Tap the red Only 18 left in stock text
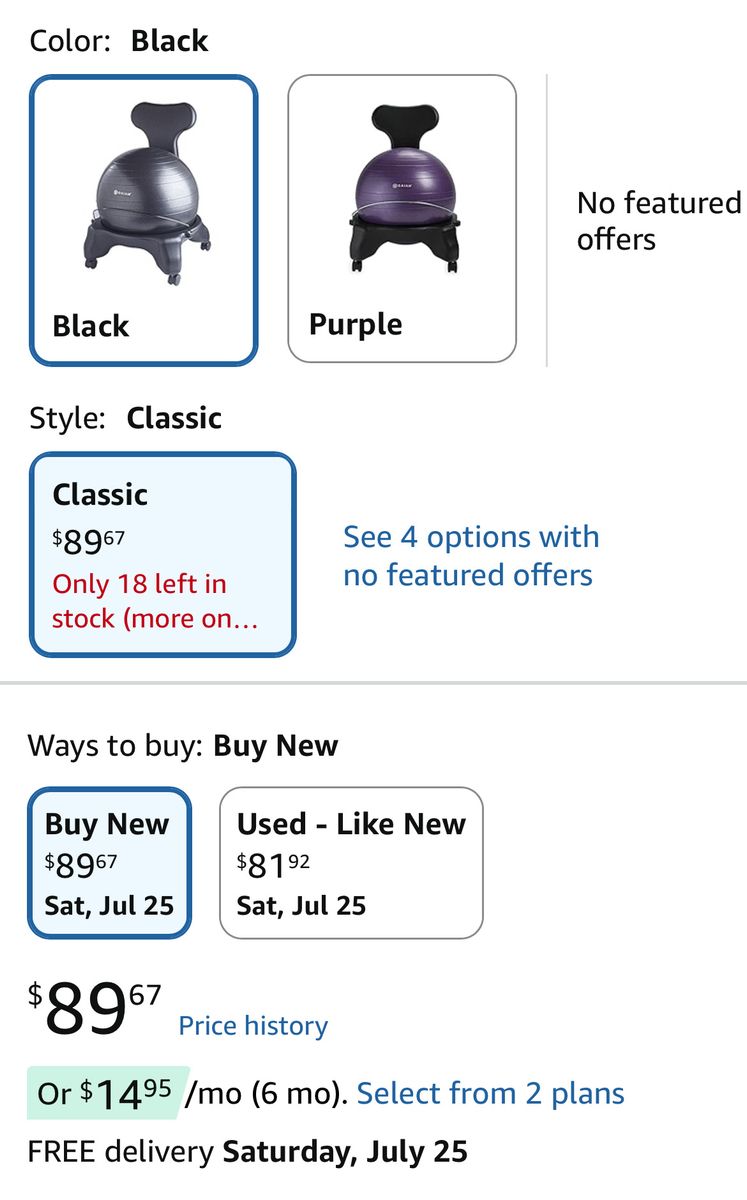This screenshot has height=1200, width=747. (155, 601)
